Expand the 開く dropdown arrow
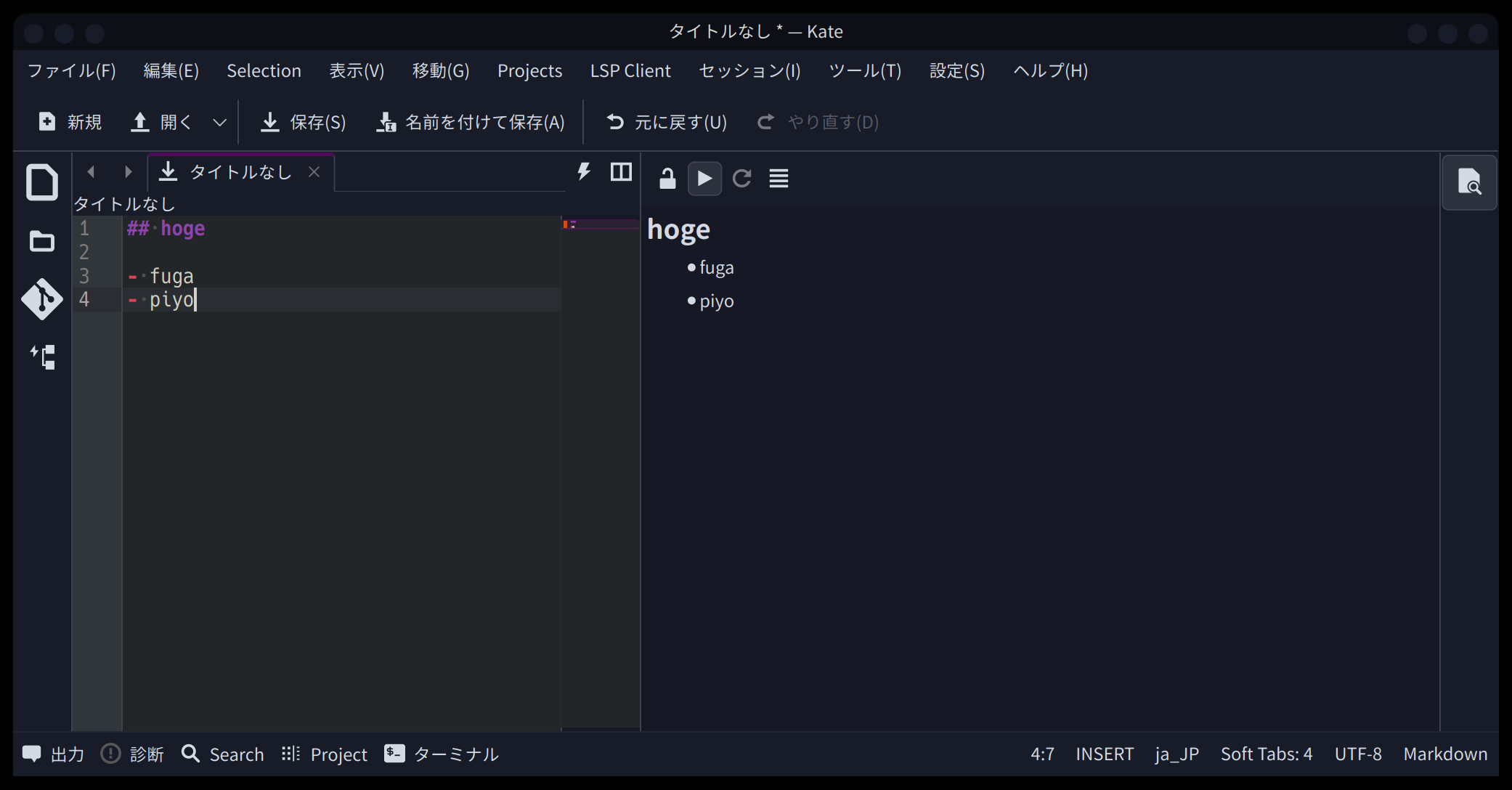This screenshot has height=790, width=1512. [x=219, y=123]
